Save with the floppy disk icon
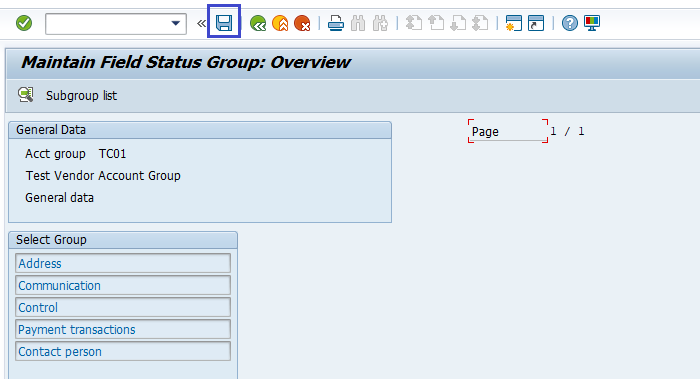 coord(224,23)
